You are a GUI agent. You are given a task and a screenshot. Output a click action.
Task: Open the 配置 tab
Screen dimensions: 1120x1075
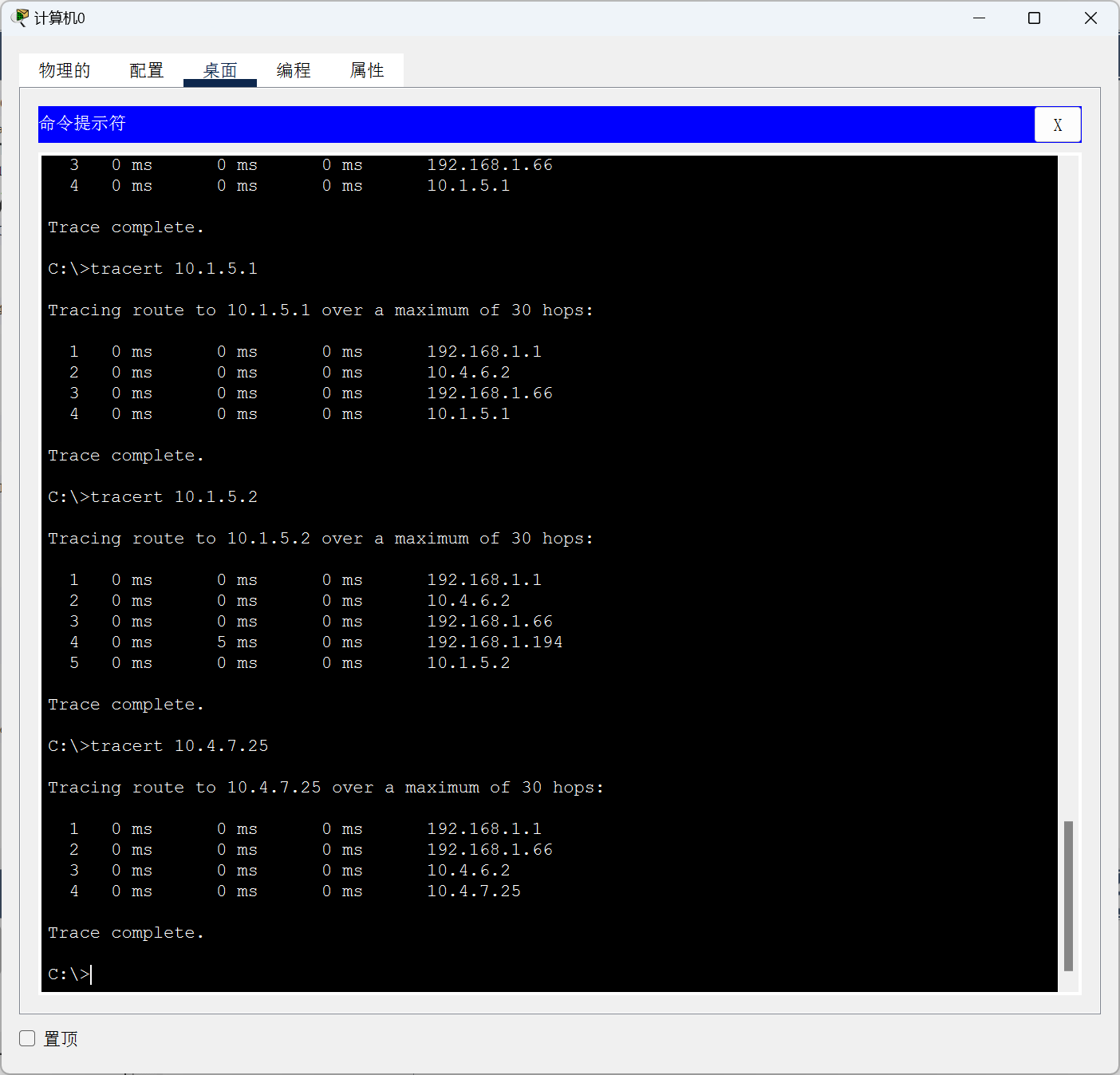pos(147,70)
